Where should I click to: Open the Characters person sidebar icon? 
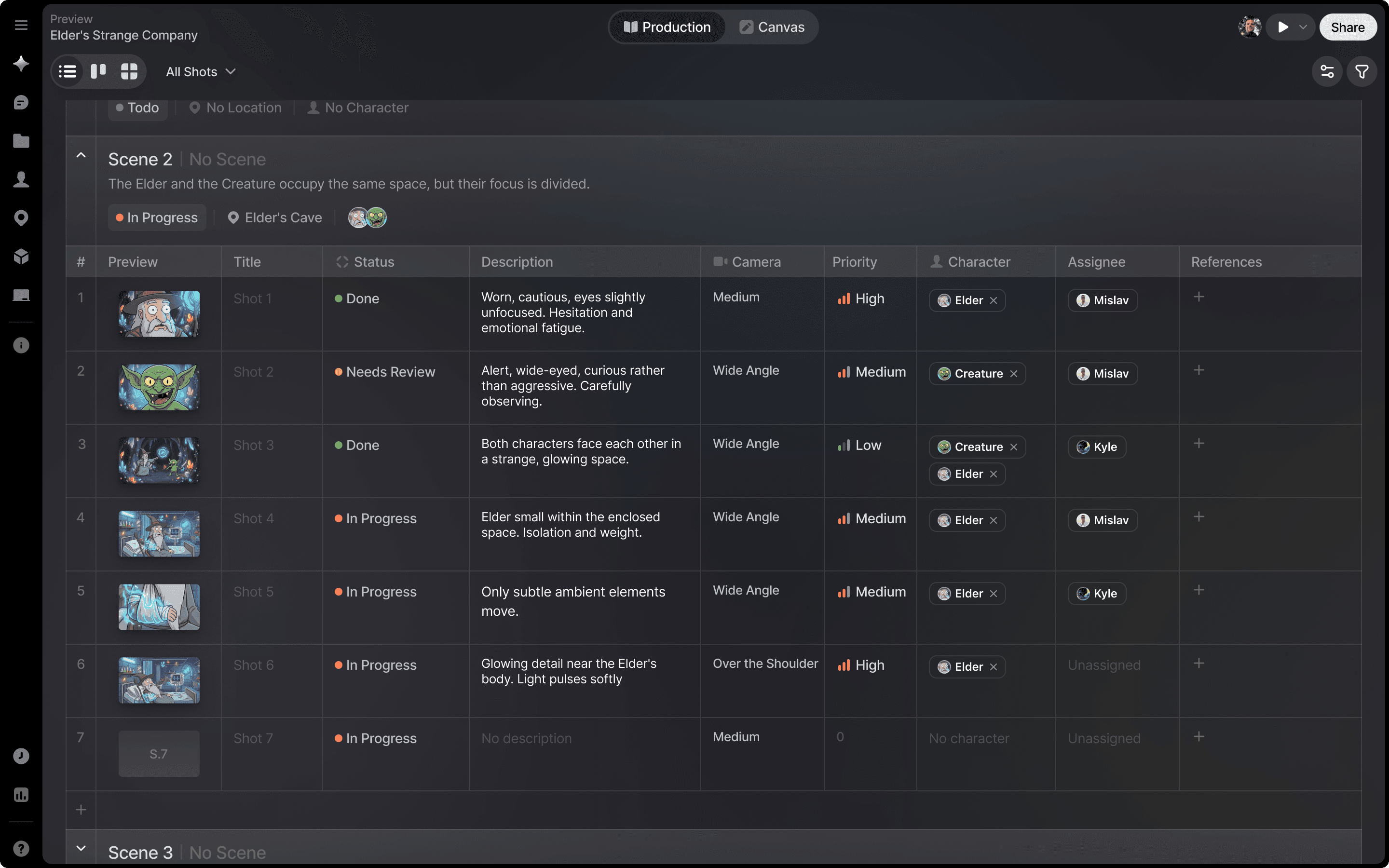tap(21, 180)
